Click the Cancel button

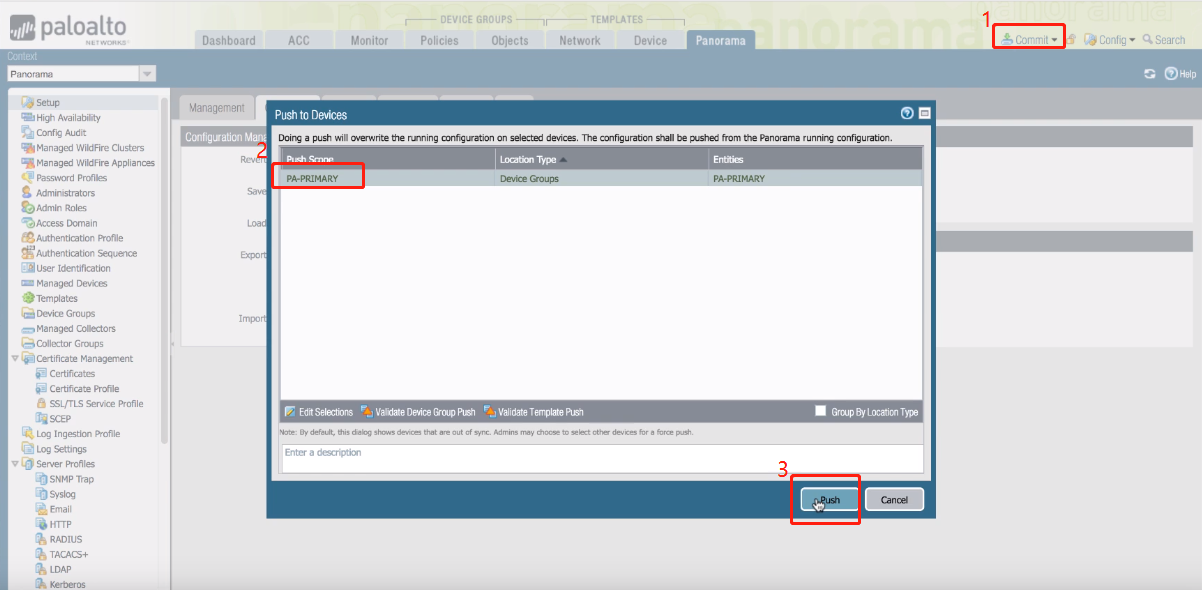coord(894,500)
